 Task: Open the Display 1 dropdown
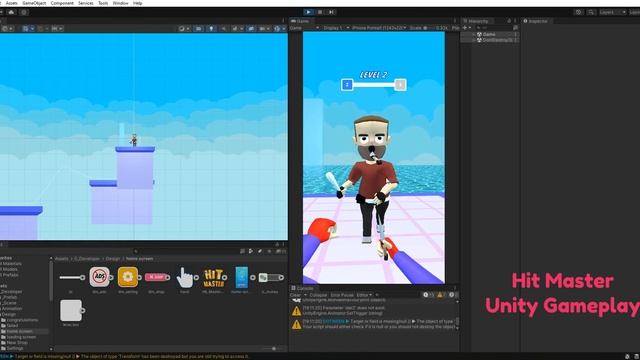(336, 28)
